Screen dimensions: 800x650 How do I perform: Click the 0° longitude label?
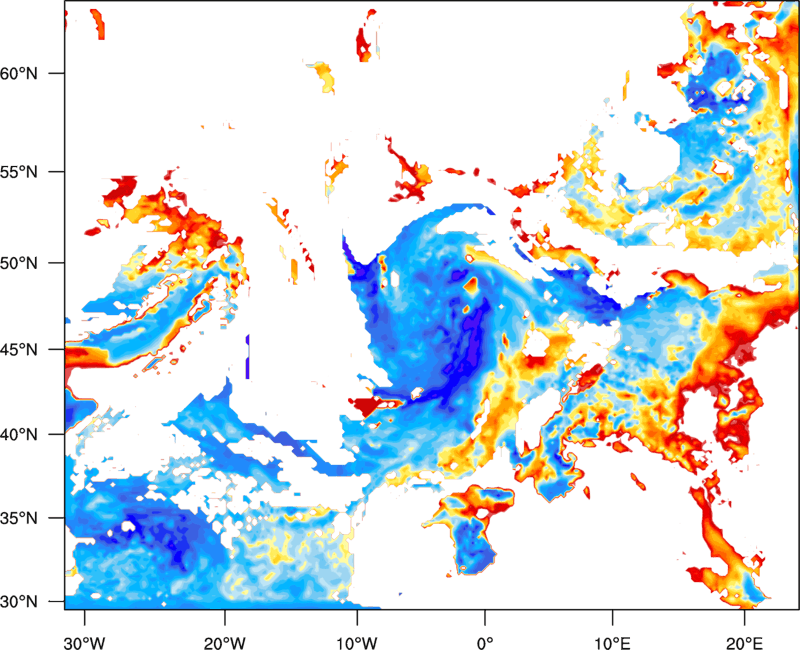coord(485,643)
